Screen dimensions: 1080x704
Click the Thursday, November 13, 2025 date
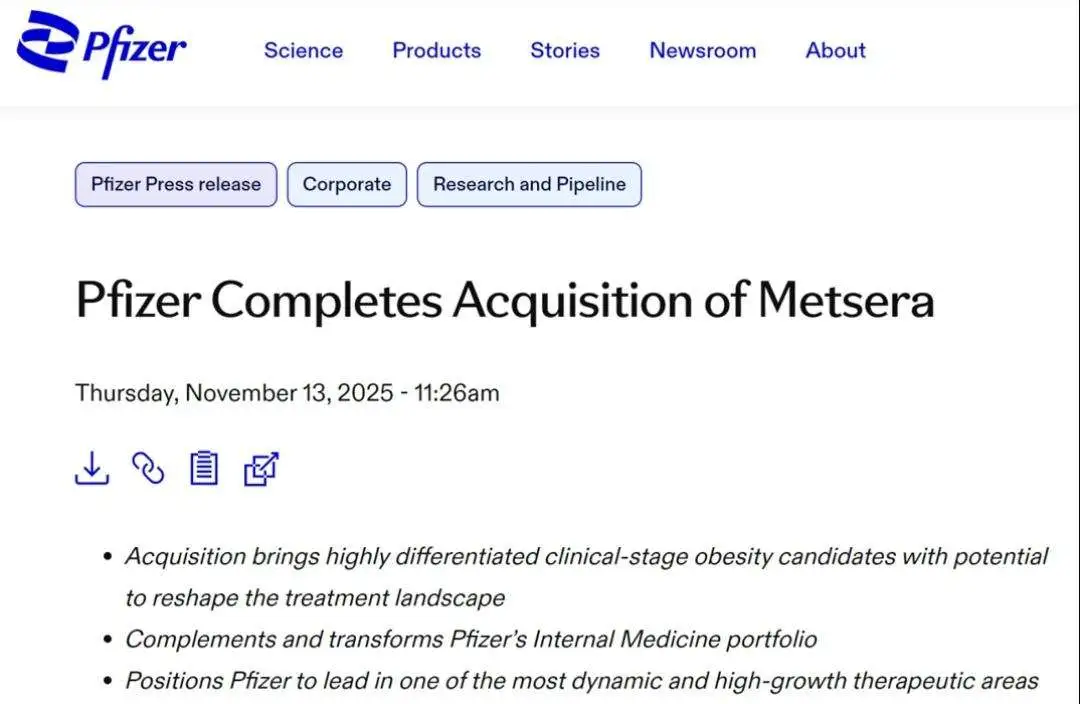(234, 393)
